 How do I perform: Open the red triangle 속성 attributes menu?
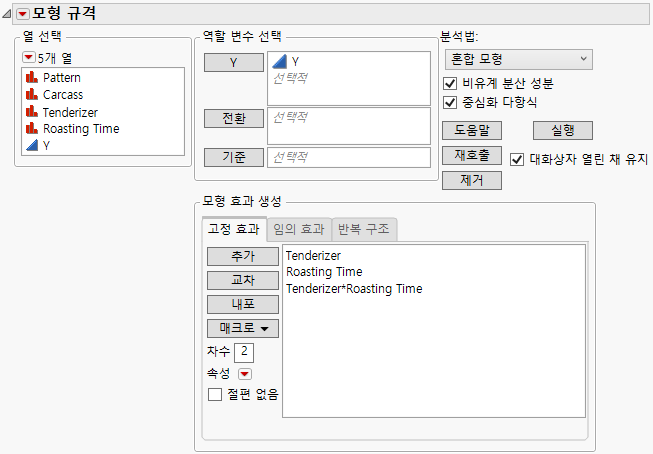click(x=245, y=374)
